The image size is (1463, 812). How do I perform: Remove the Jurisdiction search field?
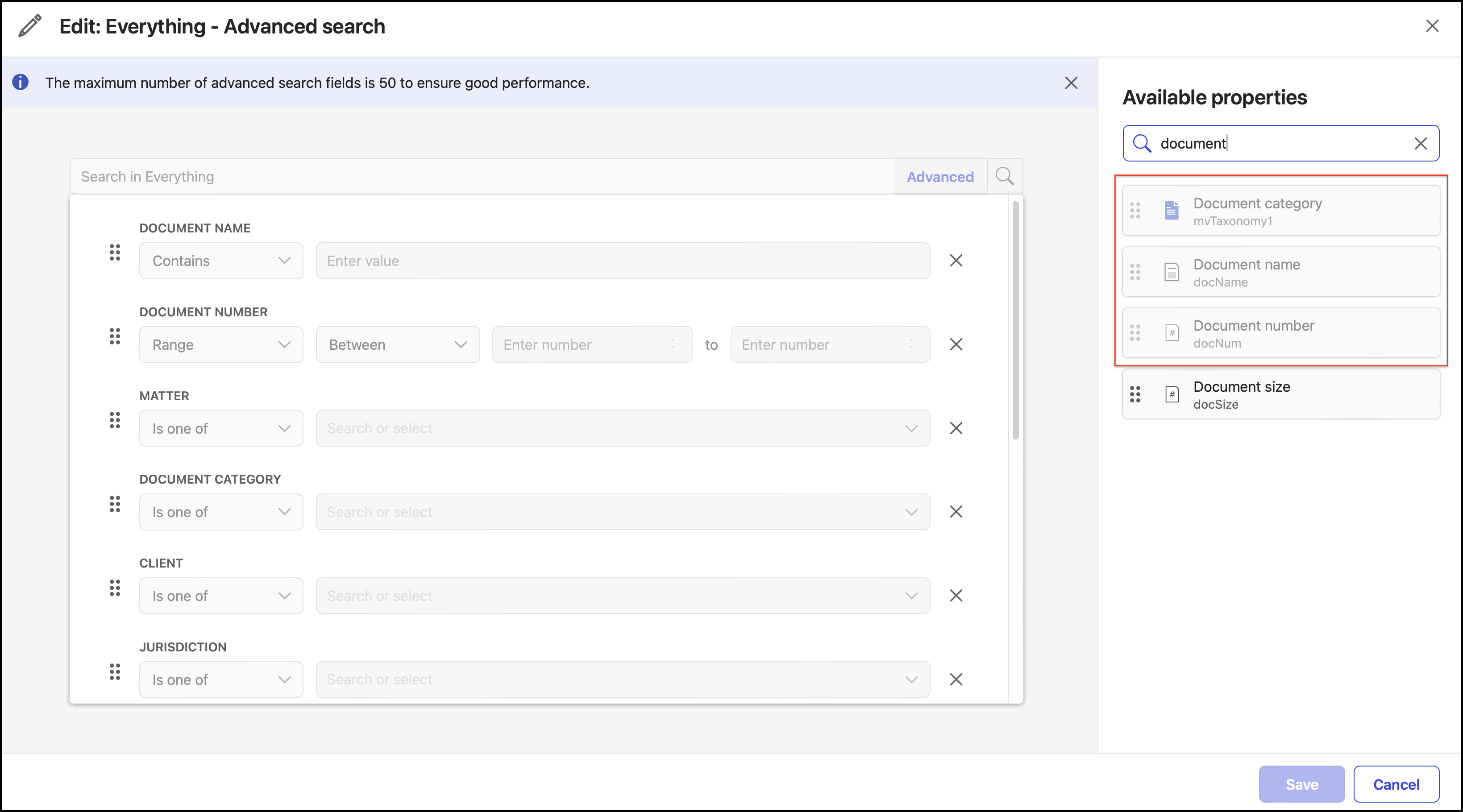(956, 679)
